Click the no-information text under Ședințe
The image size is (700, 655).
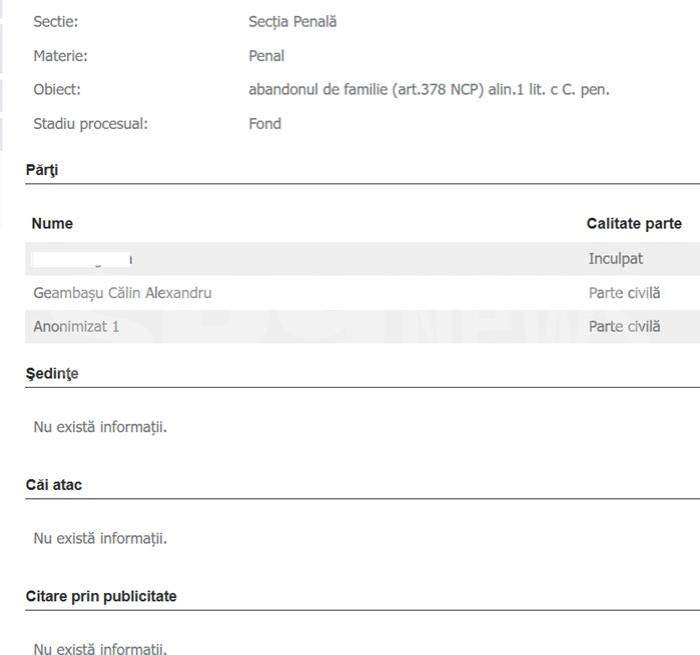coord(100,428)
